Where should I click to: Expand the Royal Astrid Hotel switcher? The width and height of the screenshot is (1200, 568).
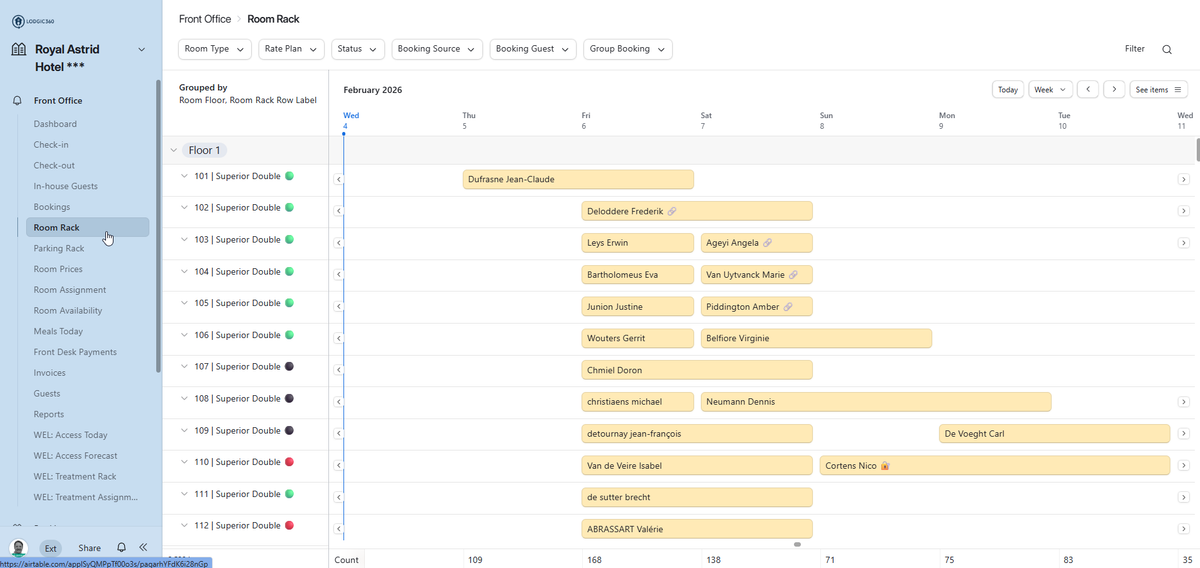click(141, 49)
